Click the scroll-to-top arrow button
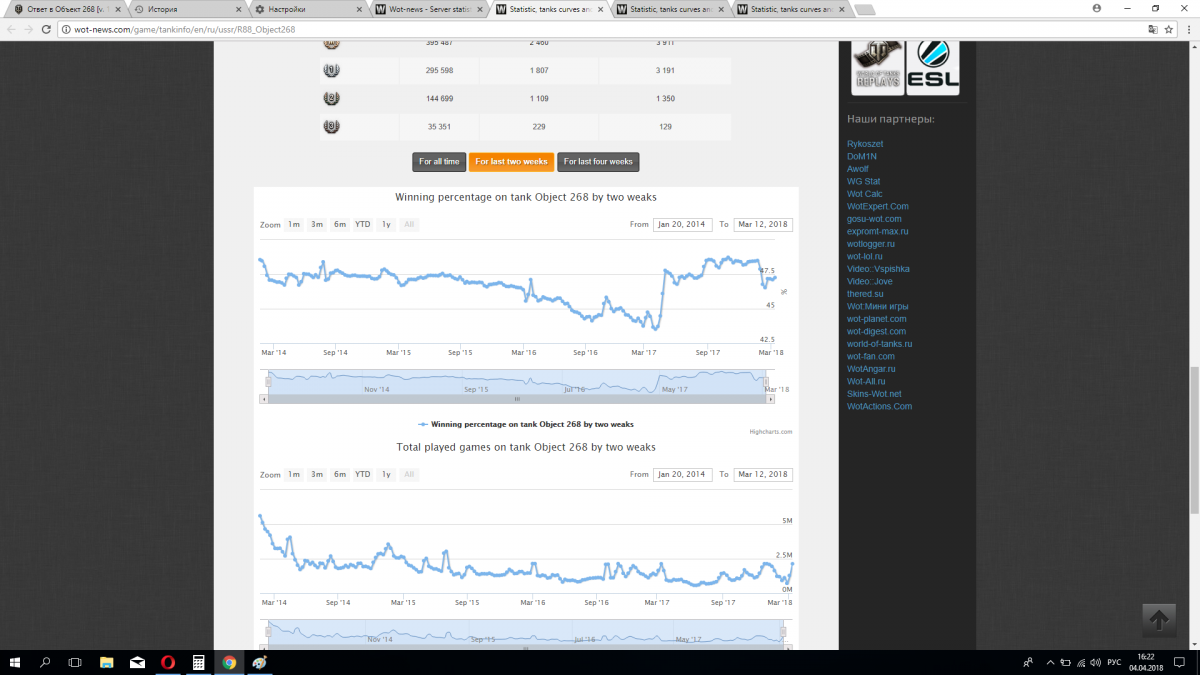 pyautogui.click(x=1159, y=620)
